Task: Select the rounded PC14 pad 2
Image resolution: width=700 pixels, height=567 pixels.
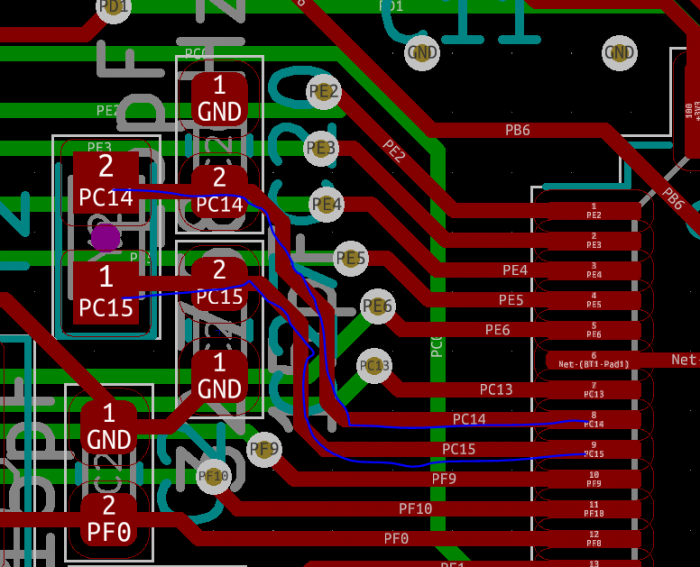Action: [219, 191]
